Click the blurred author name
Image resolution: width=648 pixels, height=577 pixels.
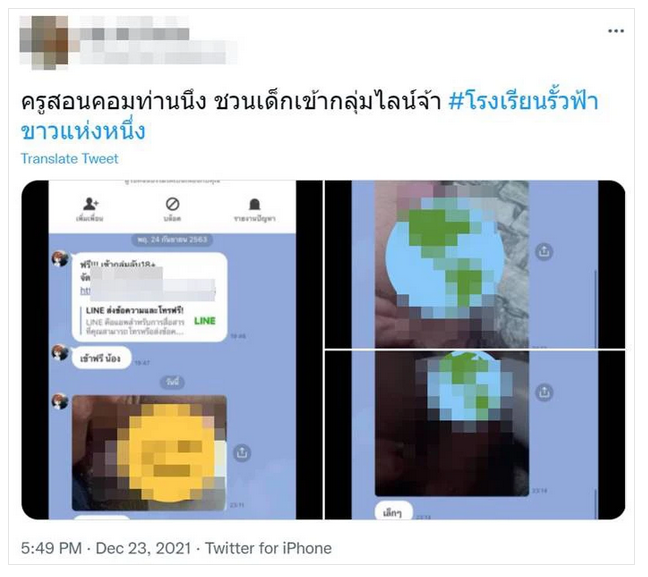pyautogui.click(x=135, y=33)
